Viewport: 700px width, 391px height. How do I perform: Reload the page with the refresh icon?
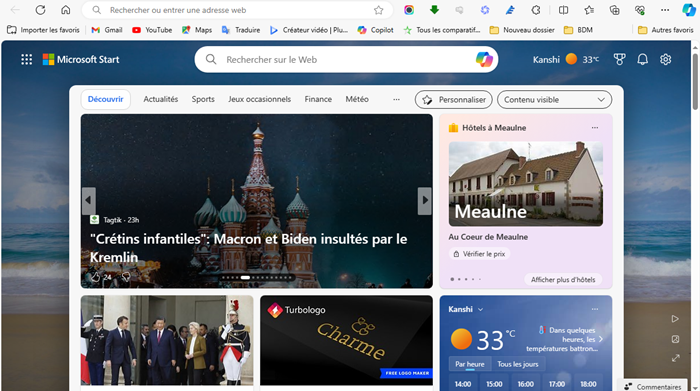click(40, 10)
